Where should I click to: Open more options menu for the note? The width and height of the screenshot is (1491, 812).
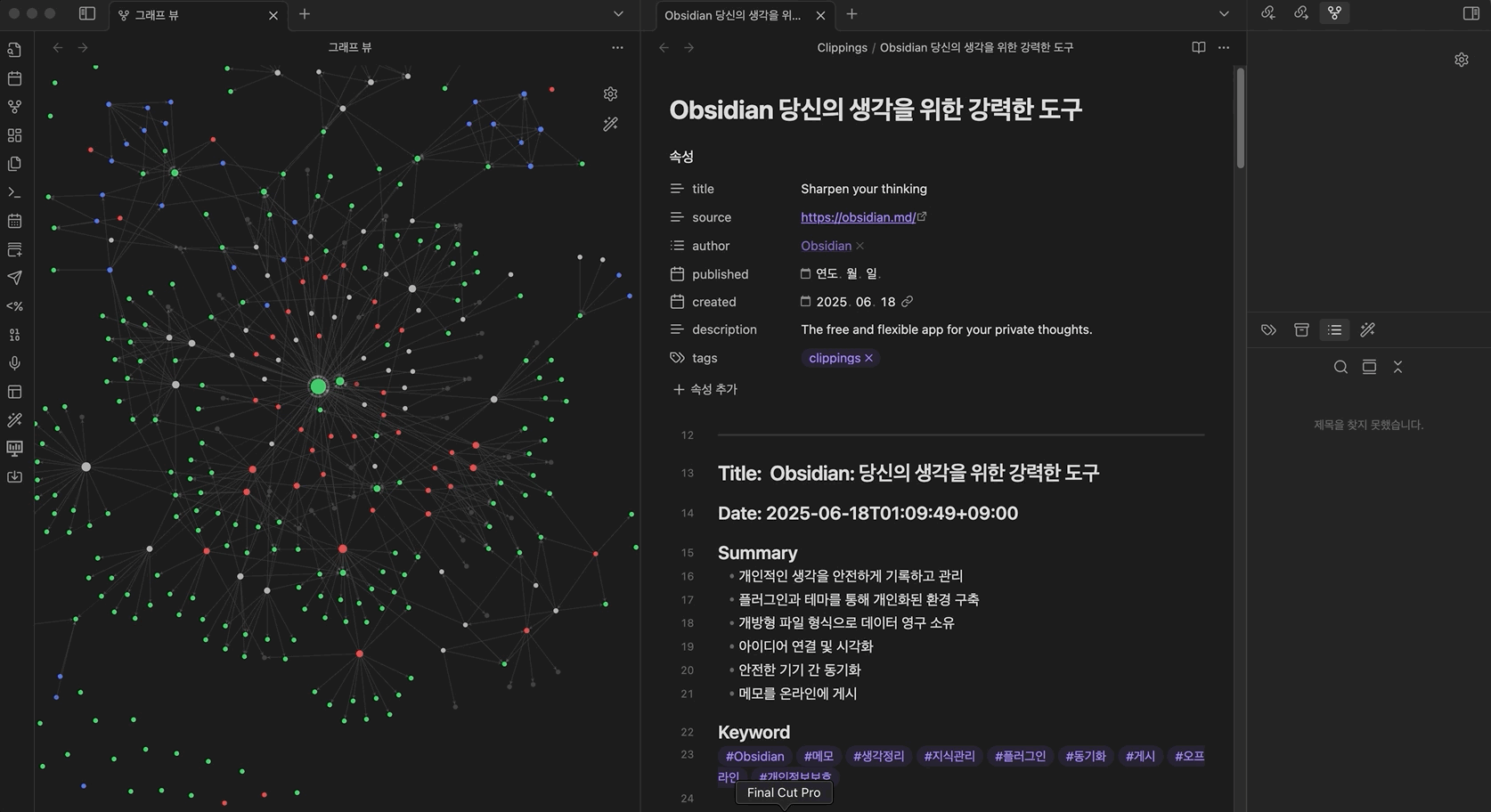tap(1224, 47)
